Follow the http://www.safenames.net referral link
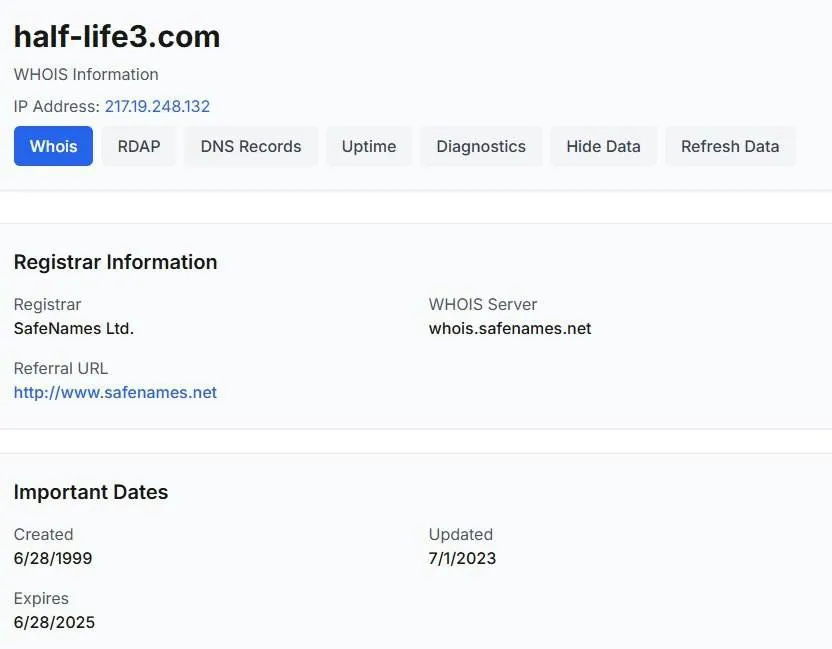Screen dimensions: 832x649 click(x=115, y=392)
